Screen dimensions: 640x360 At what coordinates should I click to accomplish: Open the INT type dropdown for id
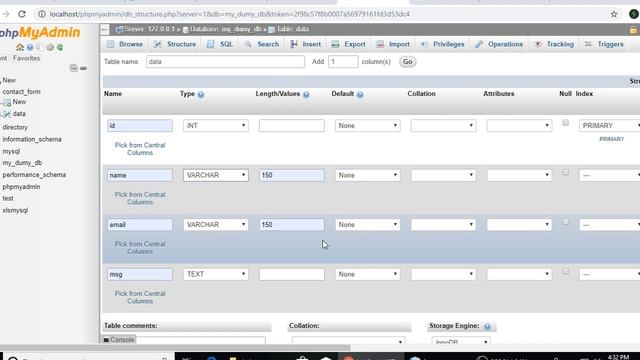pos(216,126)
